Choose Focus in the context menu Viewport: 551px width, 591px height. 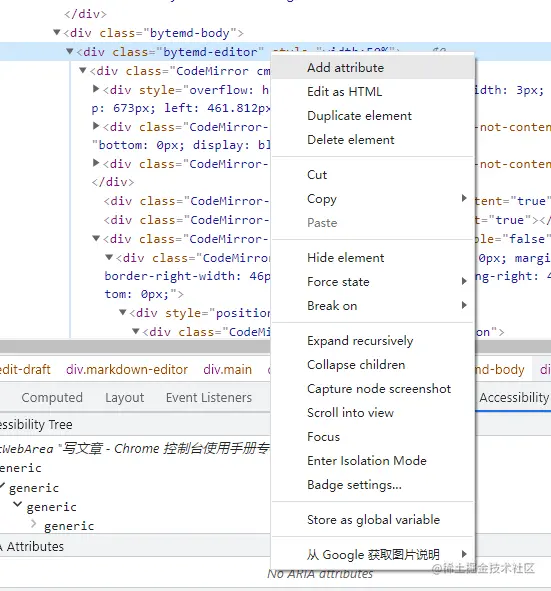pyautogui.click(x=372, y=437)
